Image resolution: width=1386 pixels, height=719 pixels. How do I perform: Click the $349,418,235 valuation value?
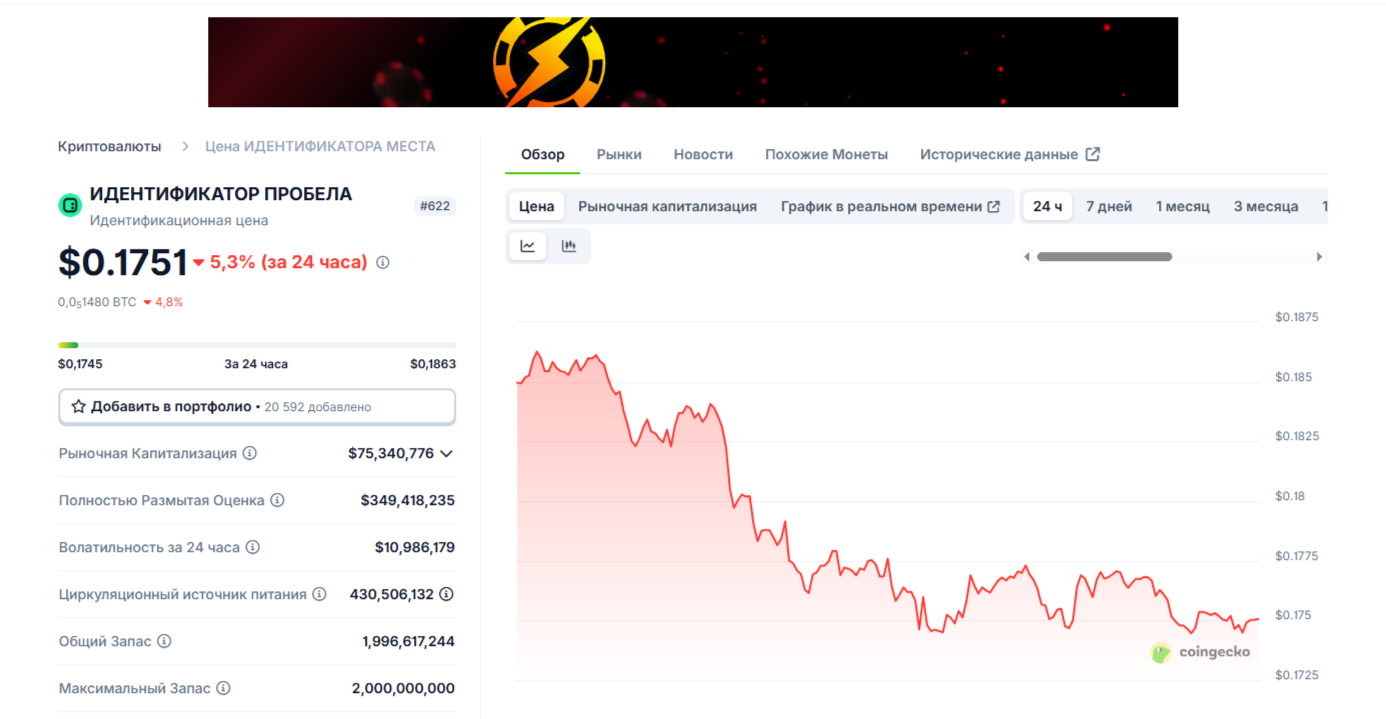[x=408, y=500]
